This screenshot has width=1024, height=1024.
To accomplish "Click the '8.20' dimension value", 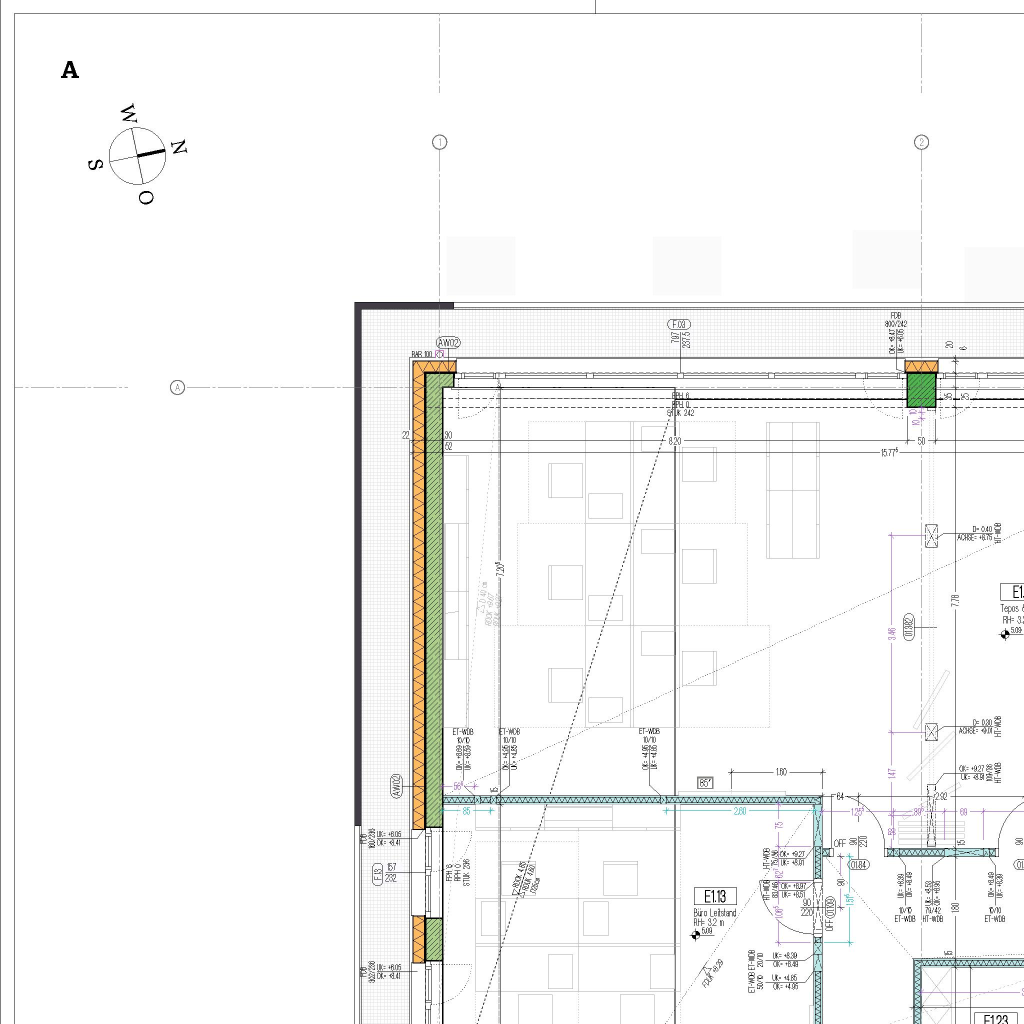I will pos(675,441).
